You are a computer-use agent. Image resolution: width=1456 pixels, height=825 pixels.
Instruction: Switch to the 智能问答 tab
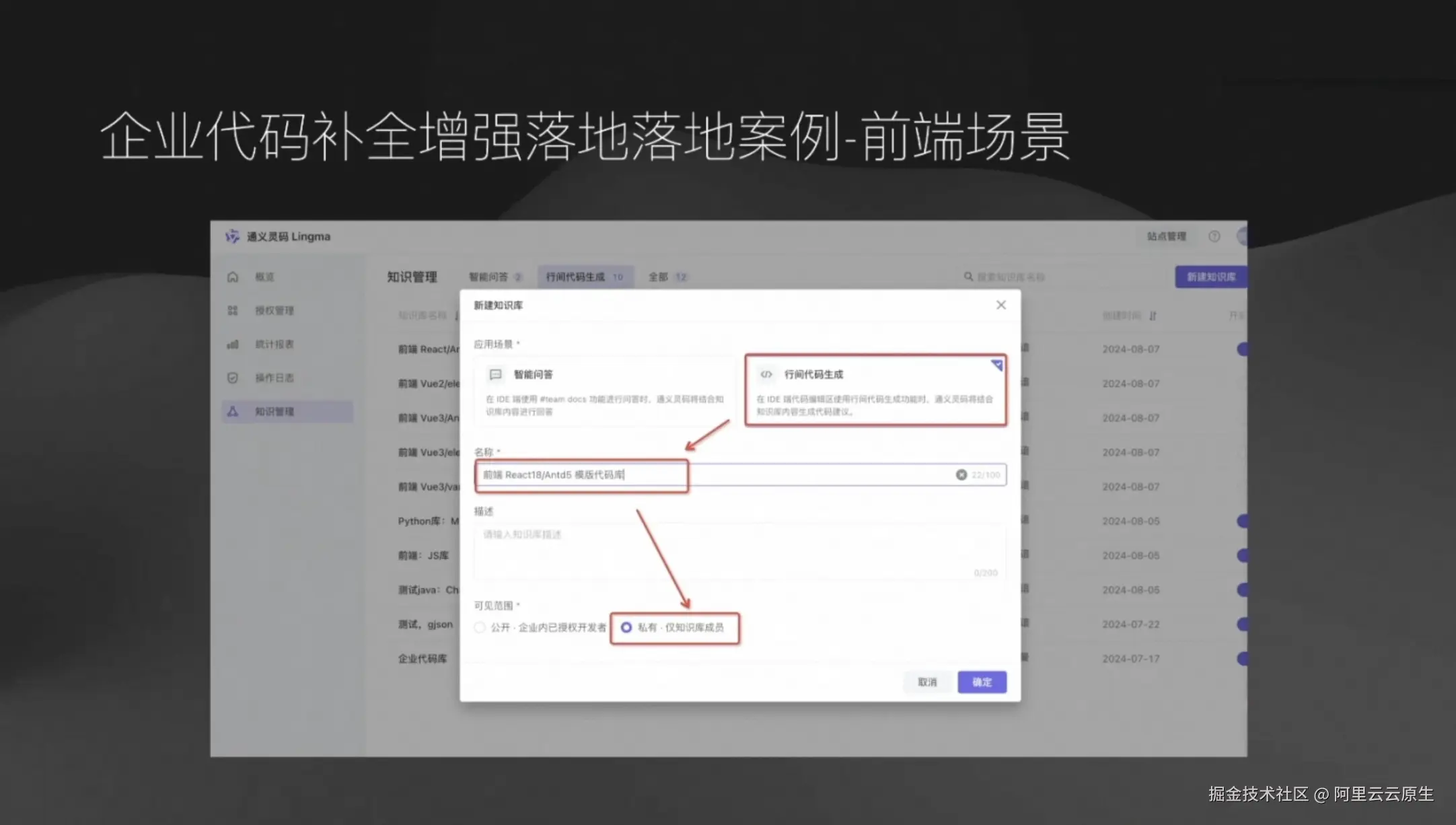[496, 277]
